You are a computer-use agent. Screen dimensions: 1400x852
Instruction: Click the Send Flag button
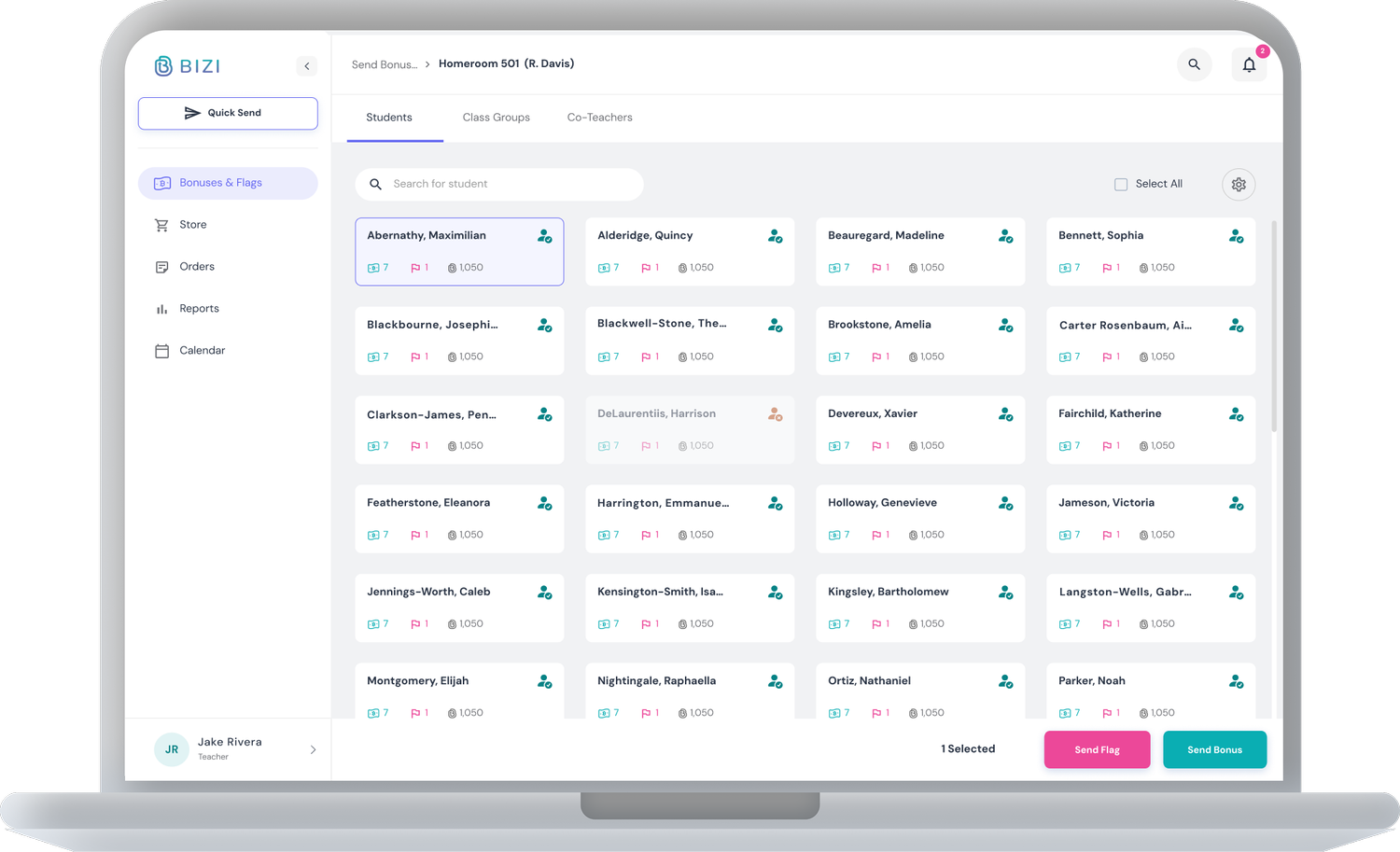[1097, 749]
